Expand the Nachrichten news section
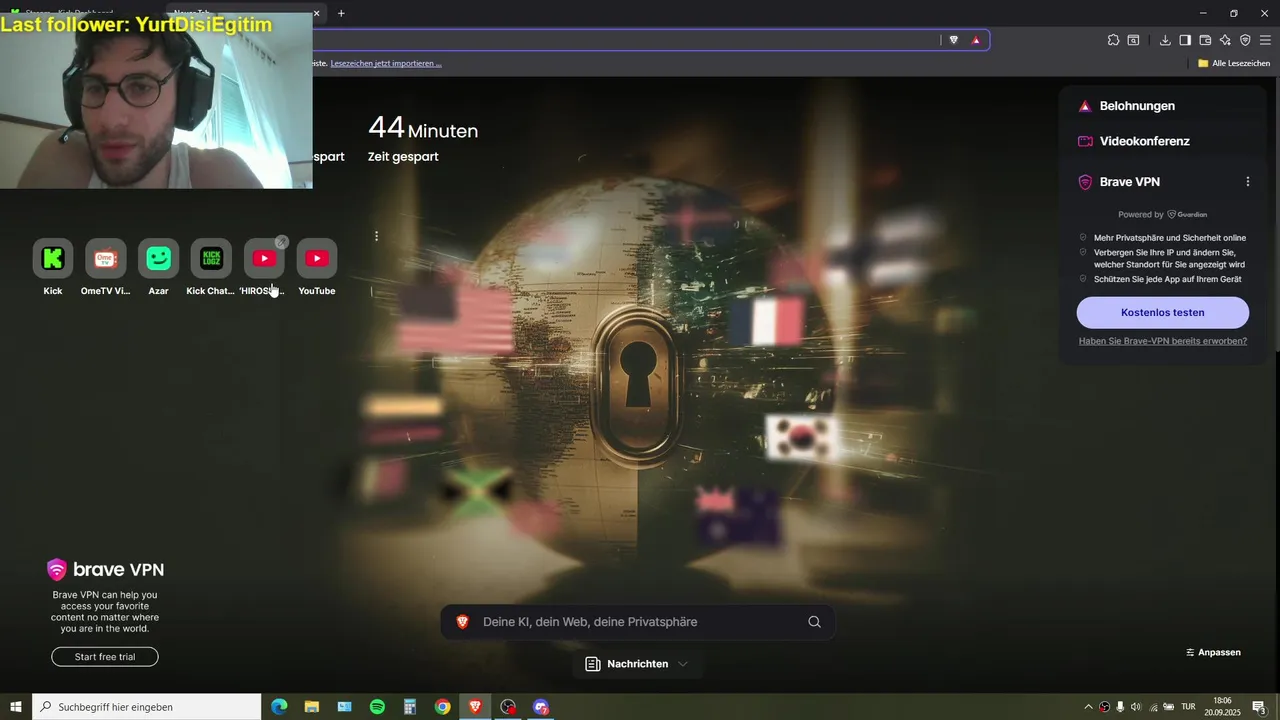The width and height of the screenshot is (1280, 720). (637, 664)
